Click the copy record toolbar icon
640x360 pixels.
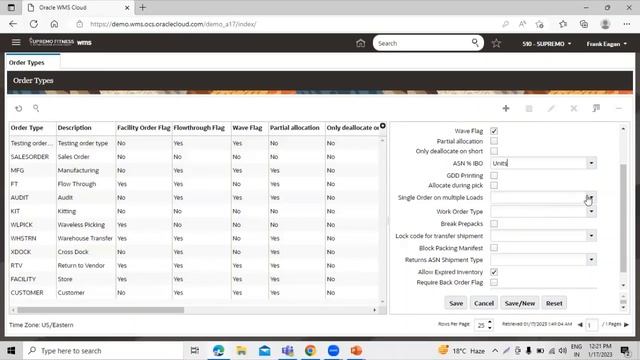pyautogui.click(x=529, y=108)
